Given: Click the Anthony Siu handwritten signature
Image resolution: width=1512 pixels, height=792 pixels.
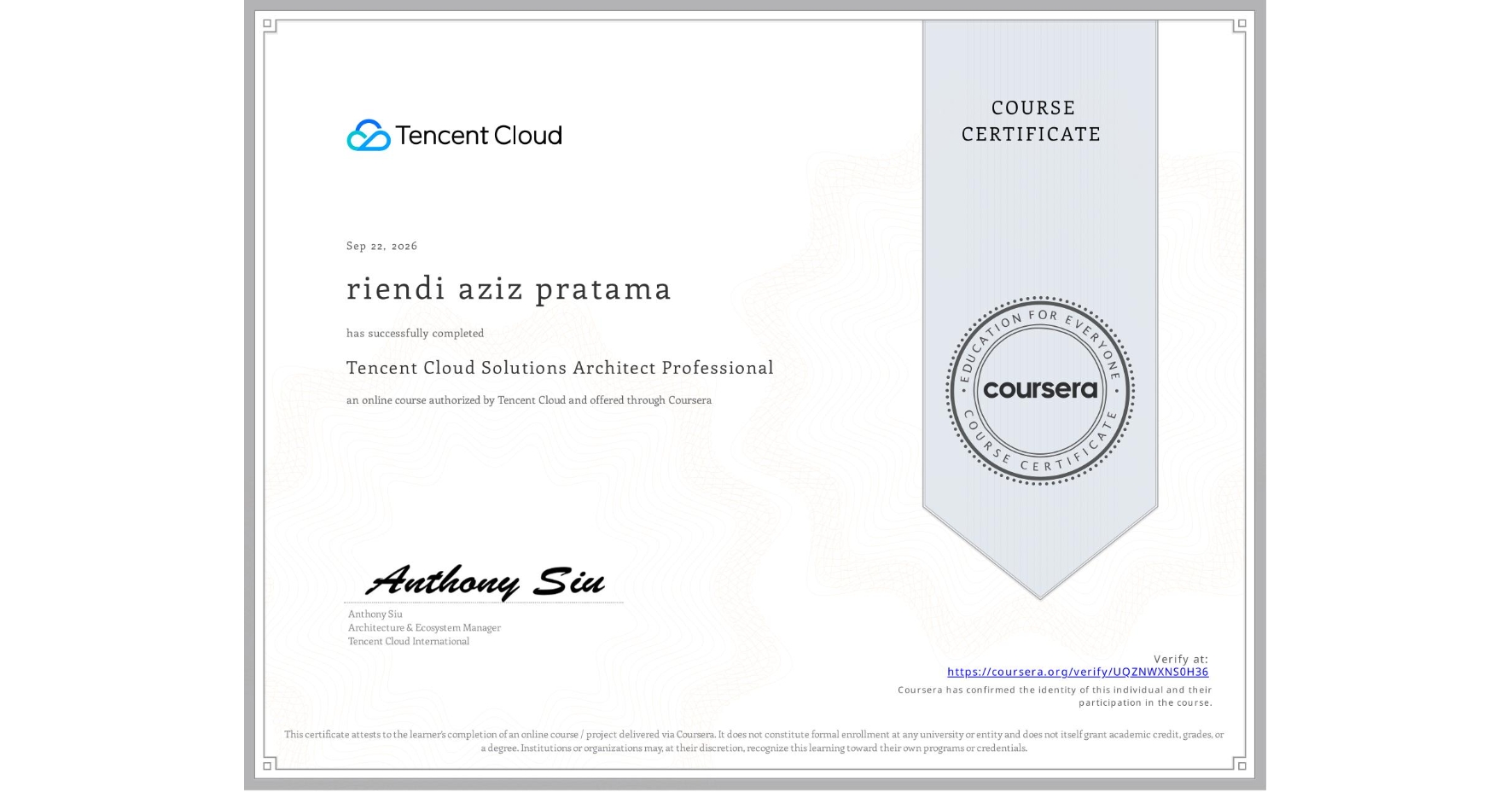Looking at the screenshot, I should click(x=485, y=581).
